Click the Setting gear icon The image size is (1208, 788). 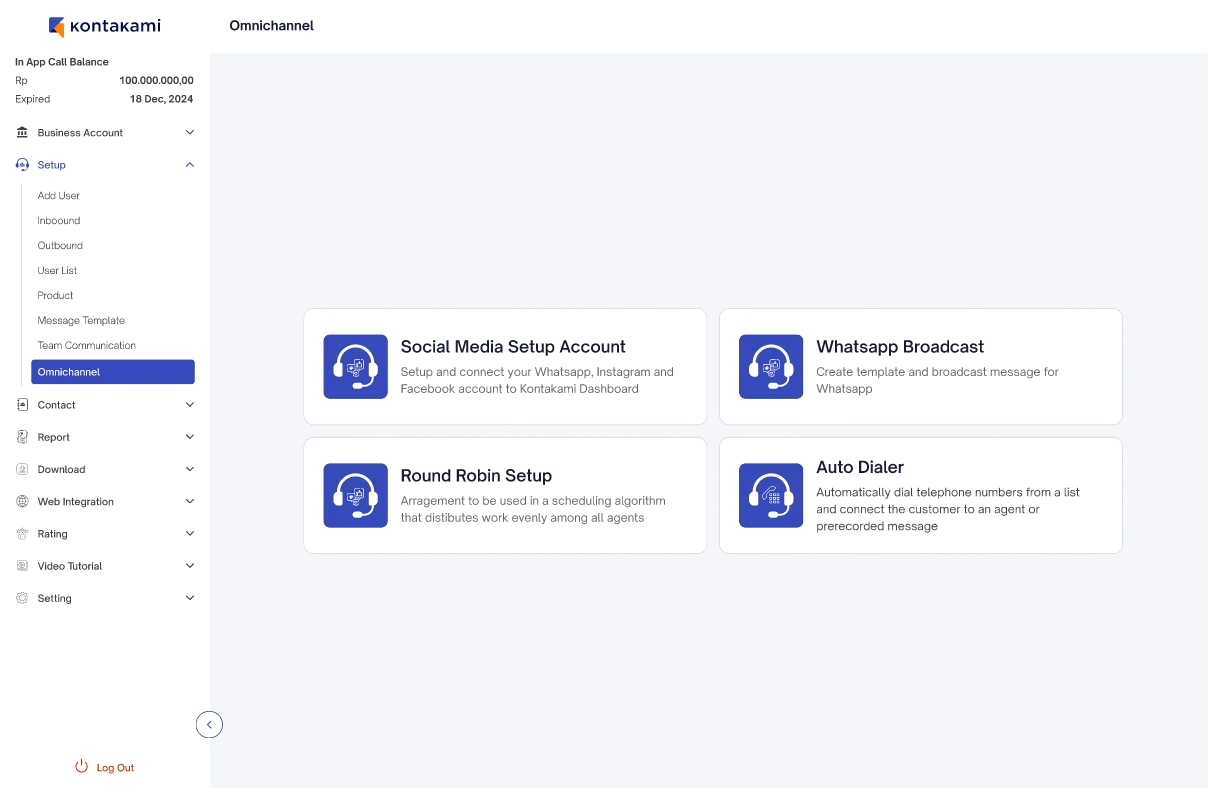[23, 598]
